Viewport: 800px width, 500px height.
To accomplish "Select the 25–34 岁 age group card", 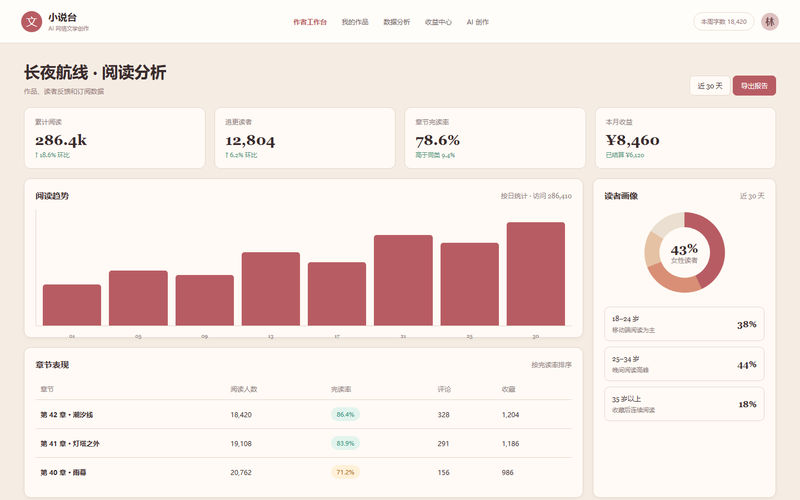I will (x=684, y=364).
